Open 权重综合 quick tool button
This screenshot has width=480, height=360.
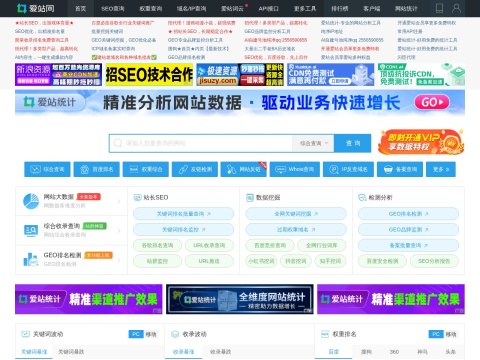pyautogui.click(x=146, y=169)
